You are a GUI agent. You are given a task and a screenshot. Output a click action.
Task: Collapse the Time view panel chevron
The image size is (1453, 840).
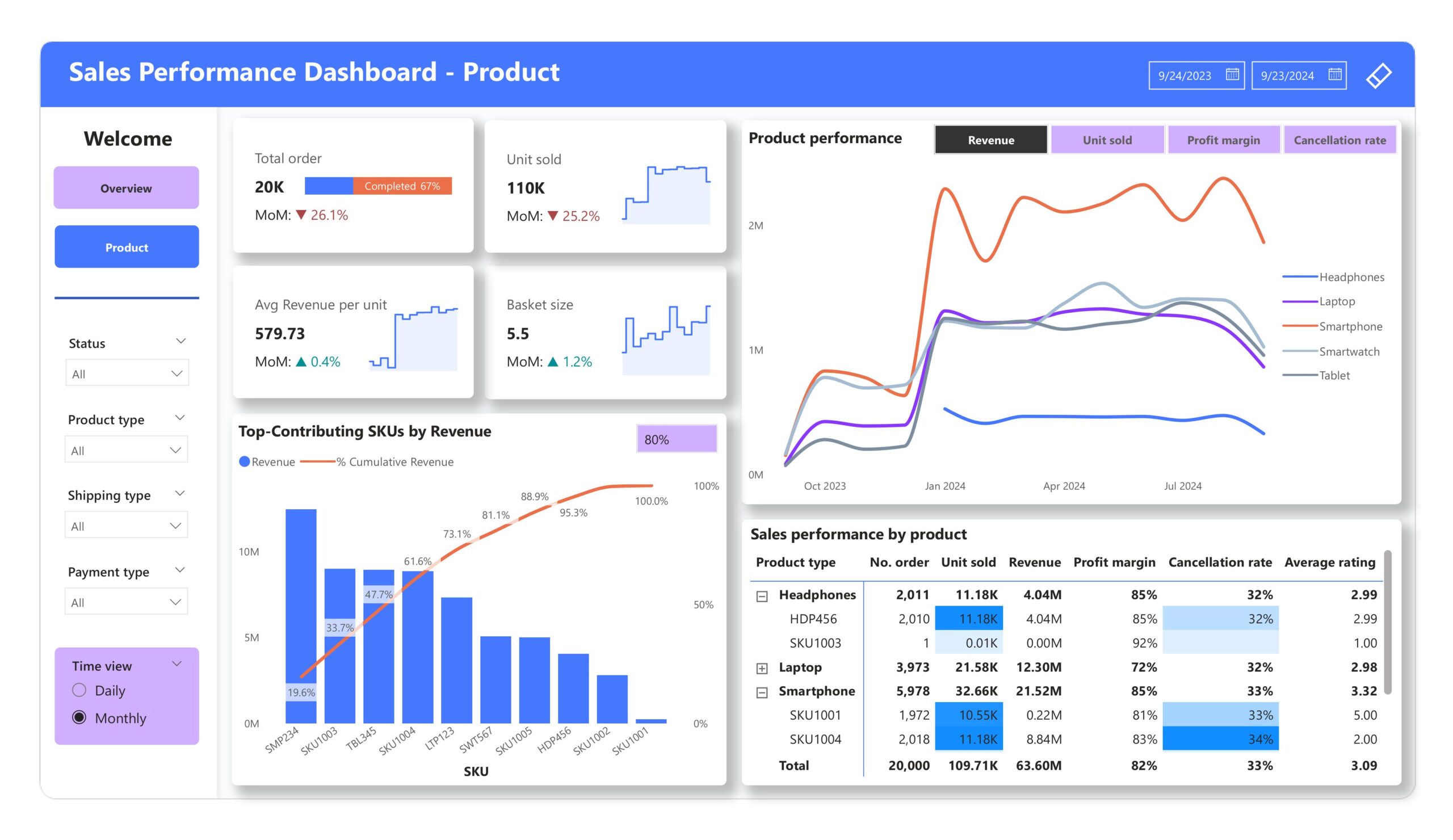[177, 663]
